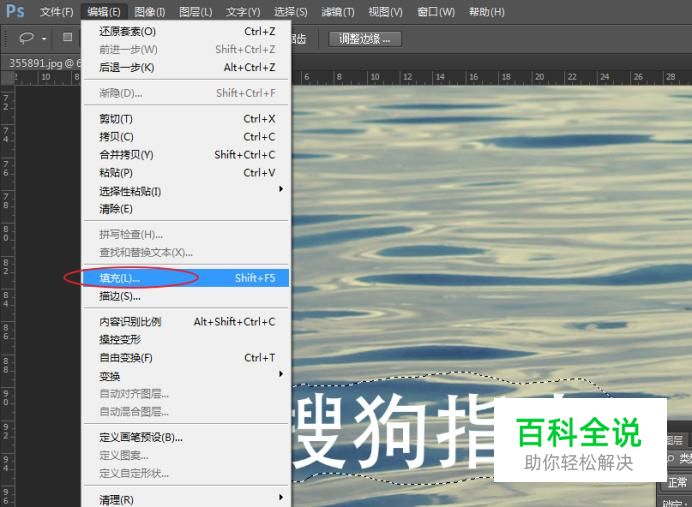Close the 编辑(E) menu header
Screen dimensions: 692x507
coord(104,12)
